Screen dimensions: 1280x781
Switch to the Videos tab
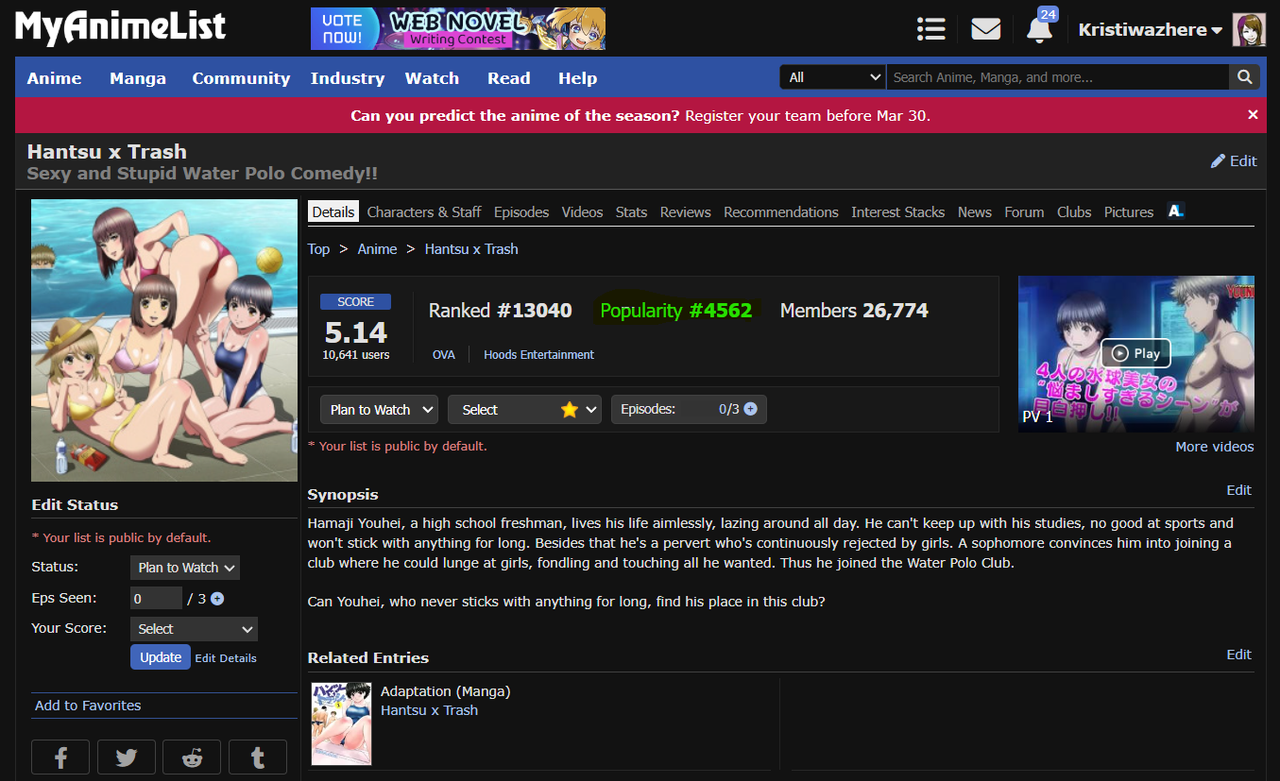[582, 212]
